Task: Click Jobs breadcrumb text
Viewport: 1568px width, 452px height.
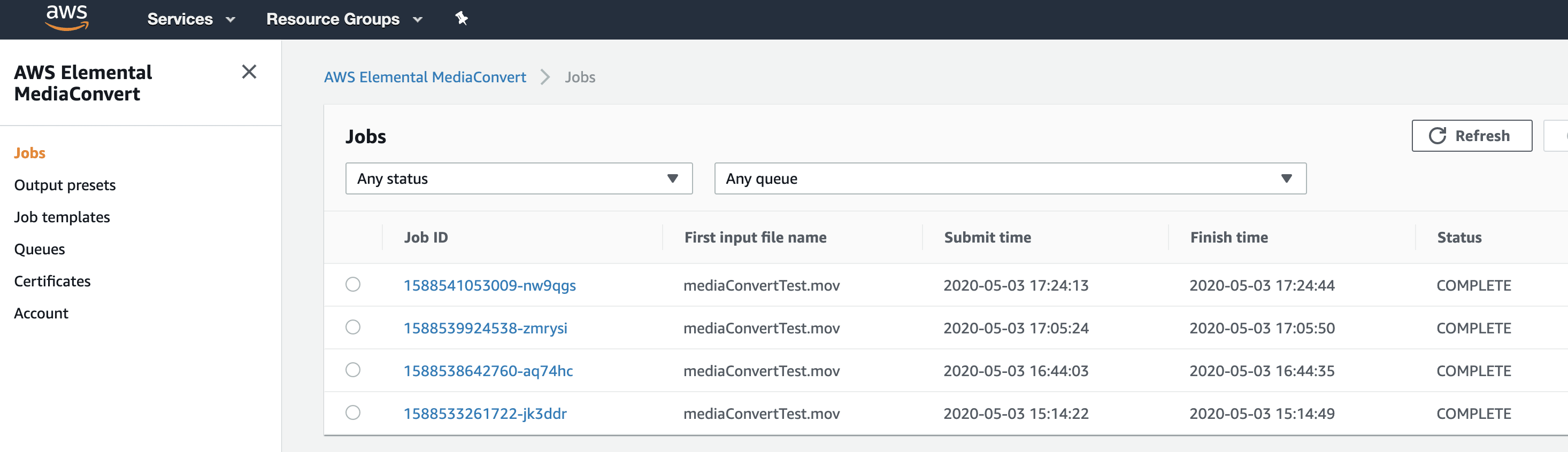Action: point(580,77)
